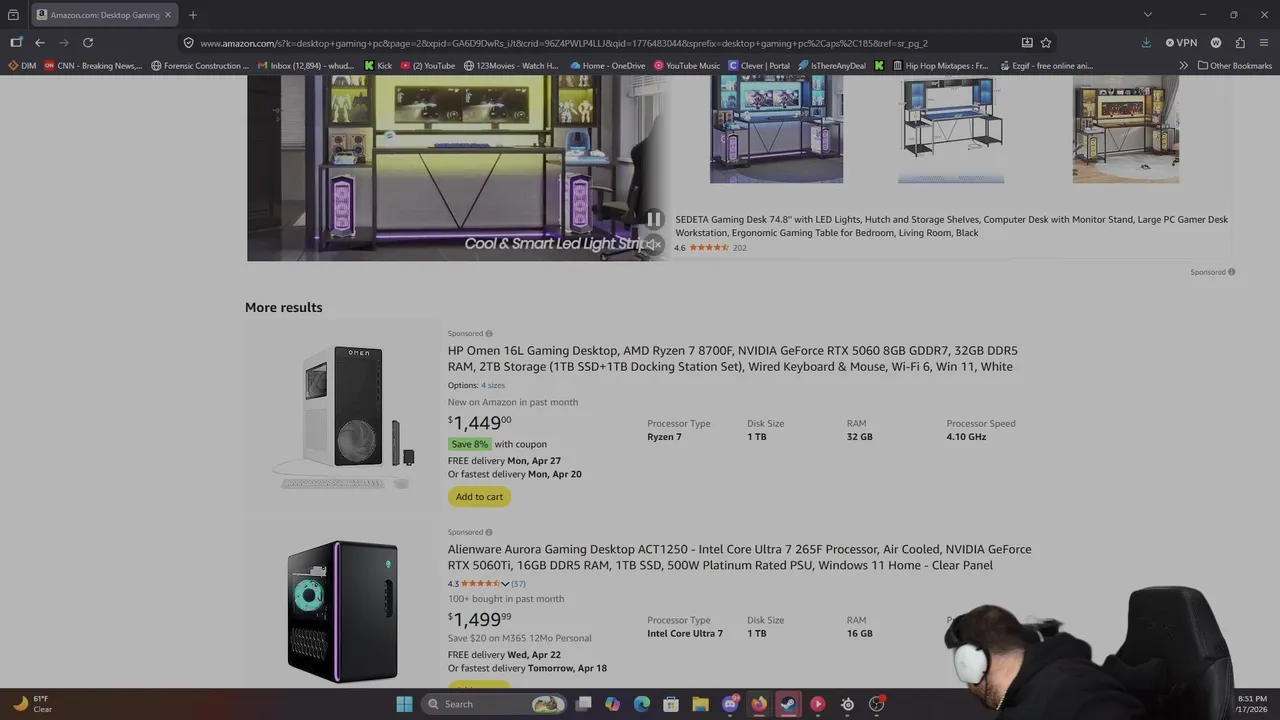Image resolution: width=1280 pixels, height=720 pixels.
Task: Open File Explorer from the taskbar
Action: point(700,704)
